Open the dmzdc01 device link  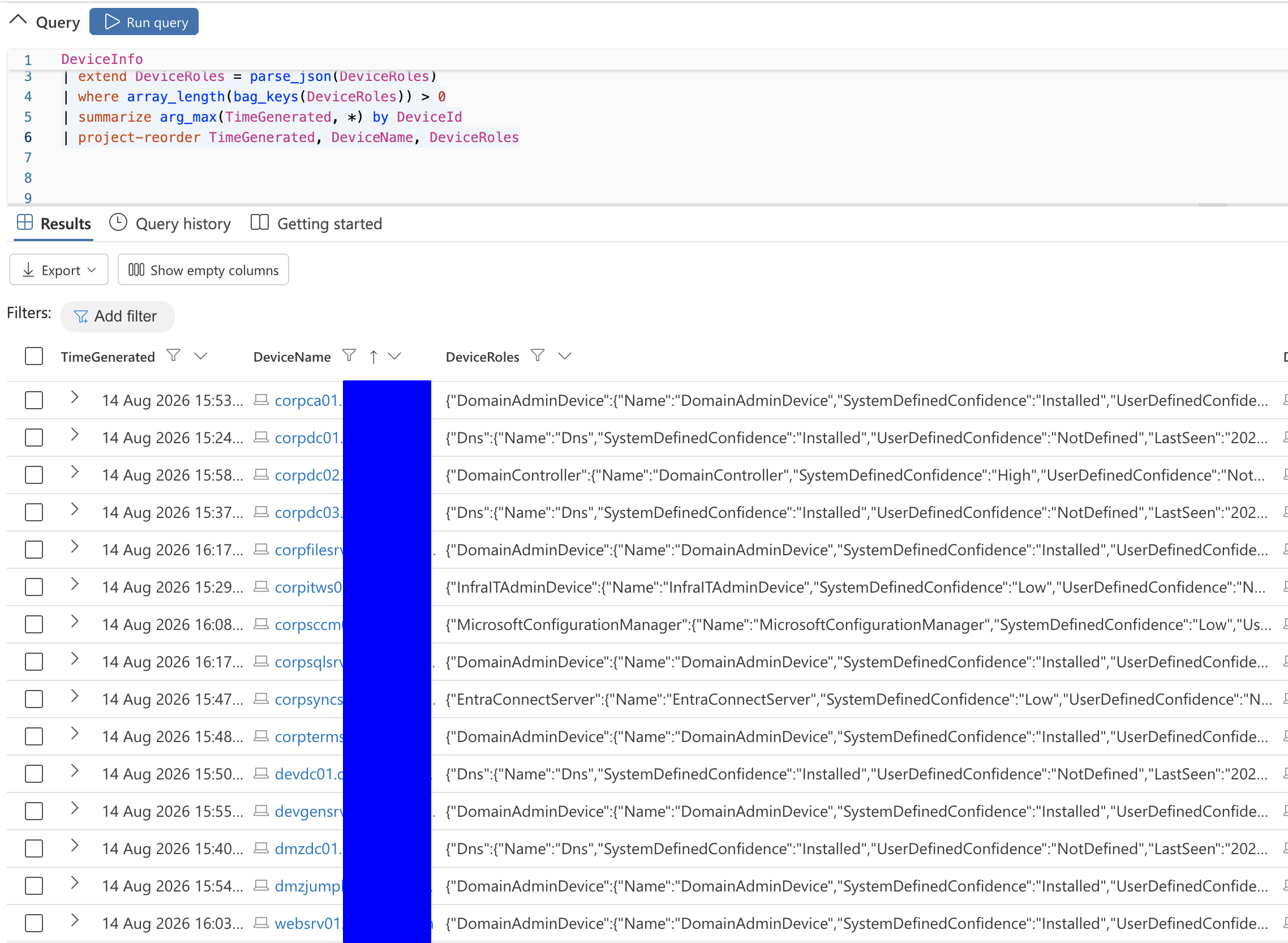(x=308, y=850)
